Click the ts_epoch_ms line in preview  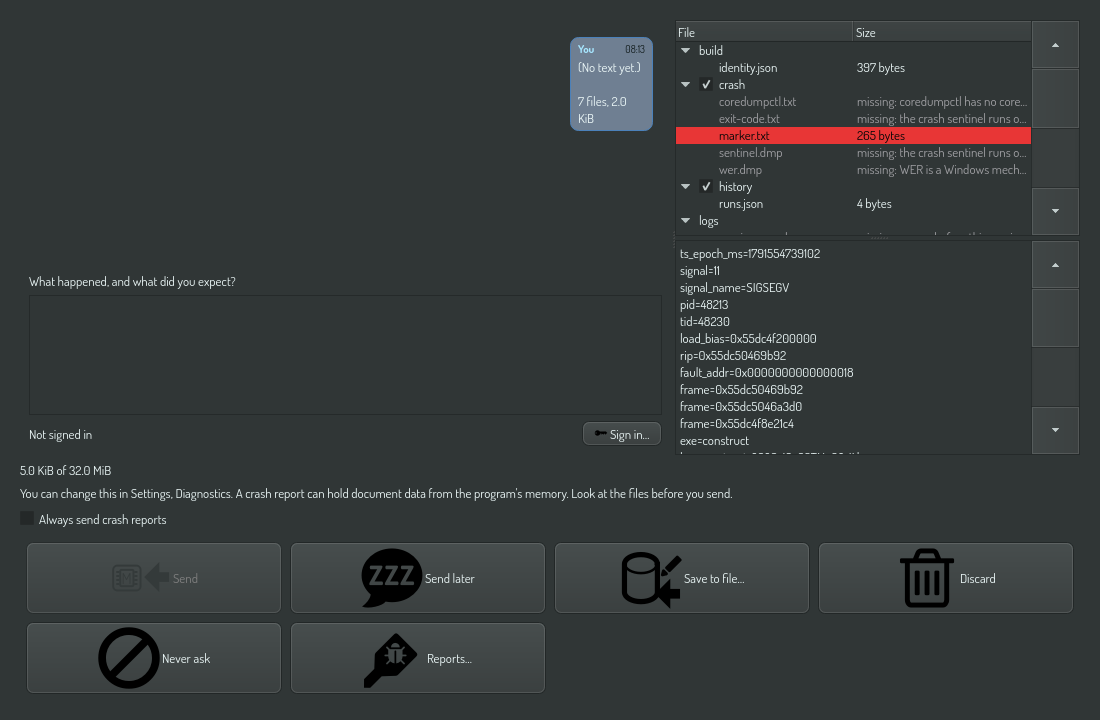tap(750, 253)
